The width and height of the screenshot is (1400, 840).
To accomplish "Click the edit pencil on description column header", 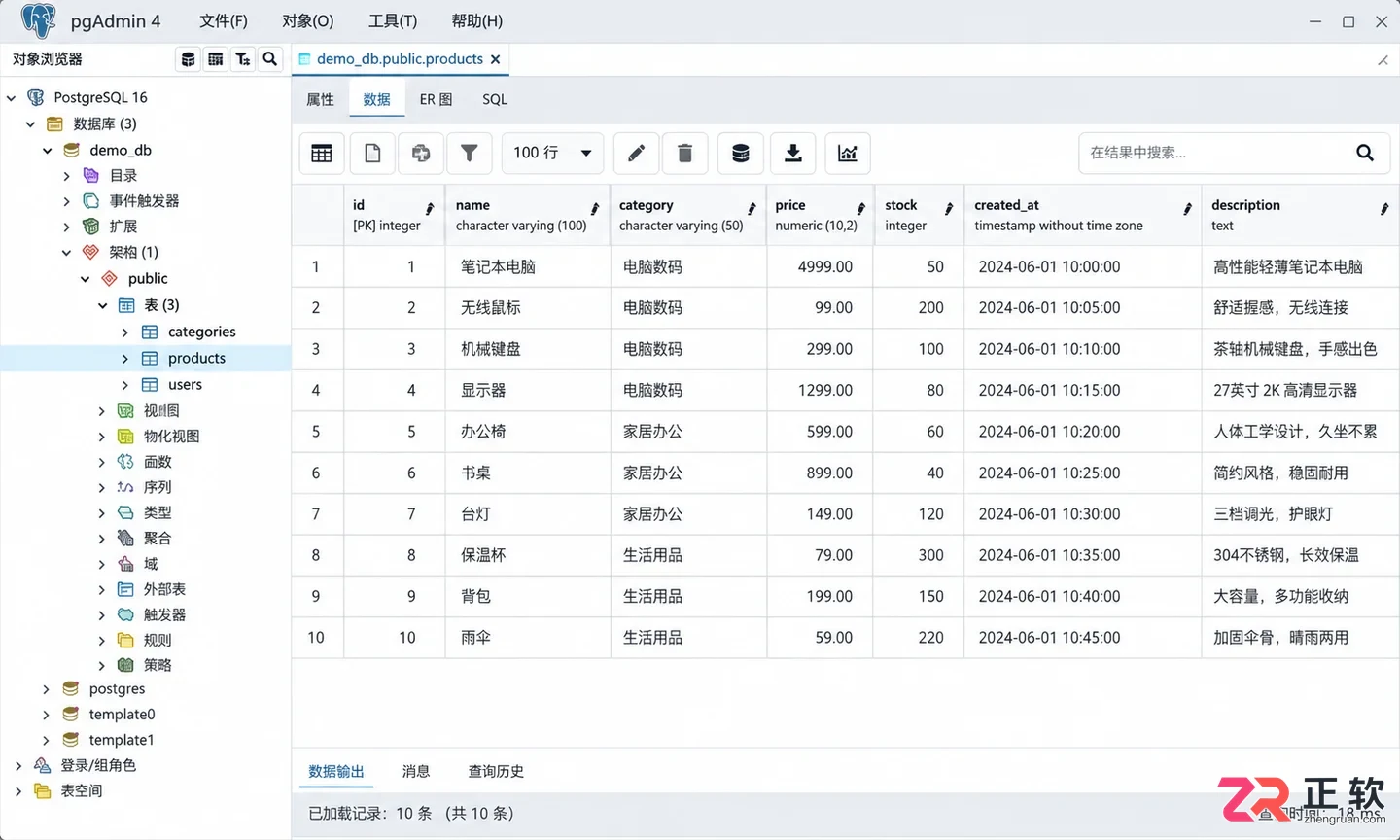I will click(x=1384, y=209).
